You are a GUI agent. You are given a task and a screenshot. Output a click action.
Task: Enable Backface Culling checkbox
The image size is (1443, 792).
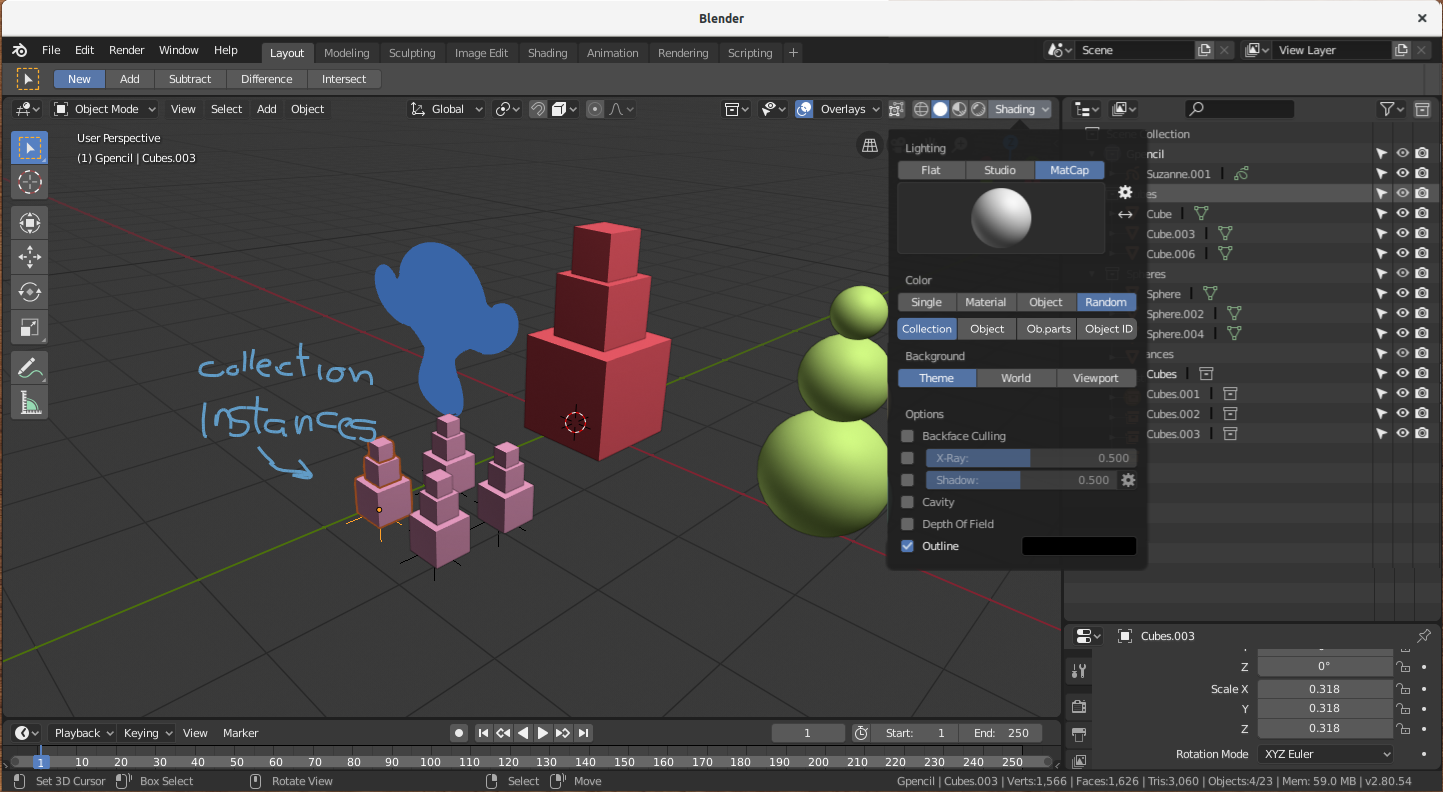[907, 436]
